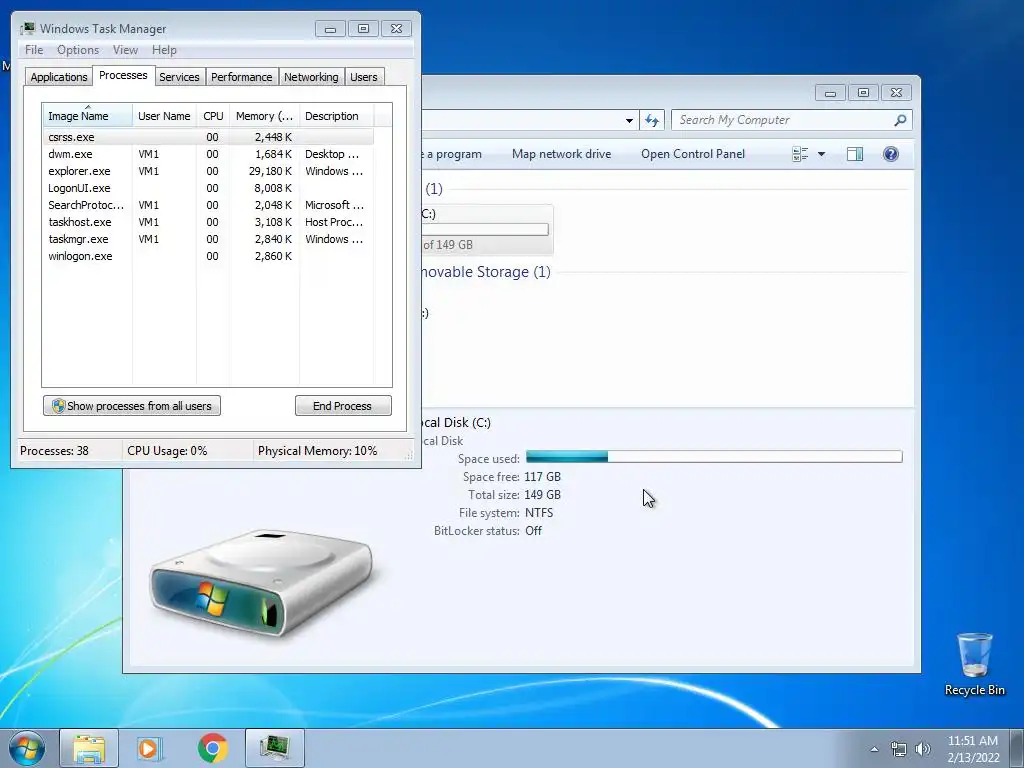This screenshot has width=1024, height=768.
Task: Maximize the Explorer window
Action: [x=863, y=93]
